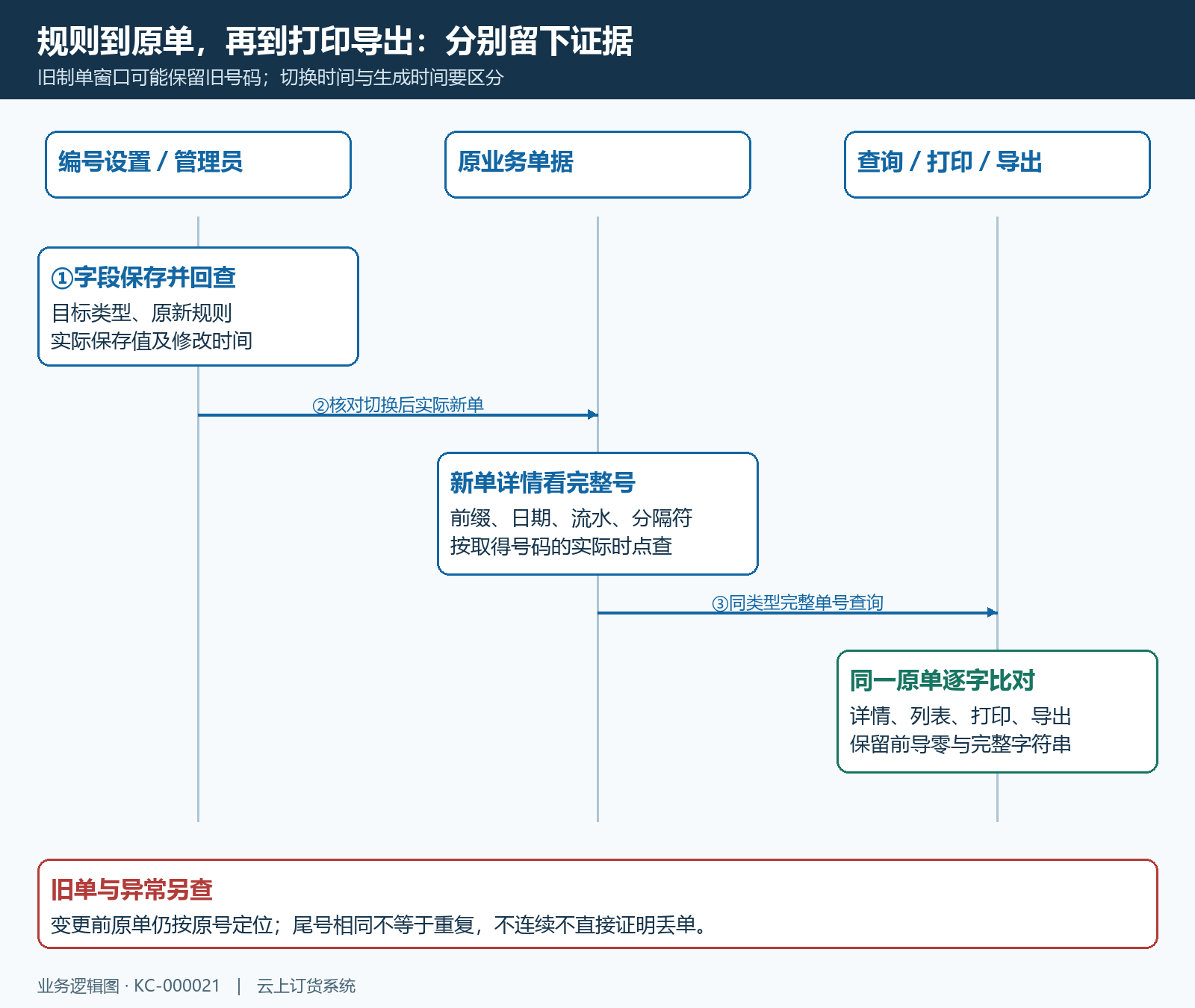Click the green heading 同一原单逐字比对
This screenshot has height=1008, width=1195.
[943, 681]
